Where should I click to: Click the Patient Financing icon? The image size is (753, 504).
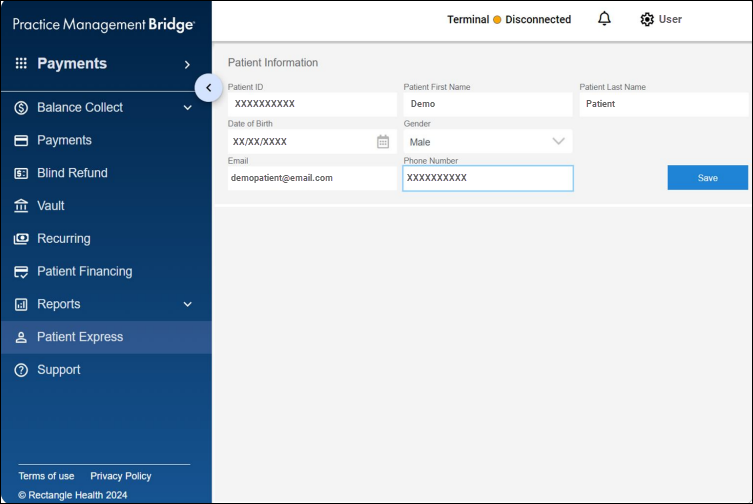[21, 272]
